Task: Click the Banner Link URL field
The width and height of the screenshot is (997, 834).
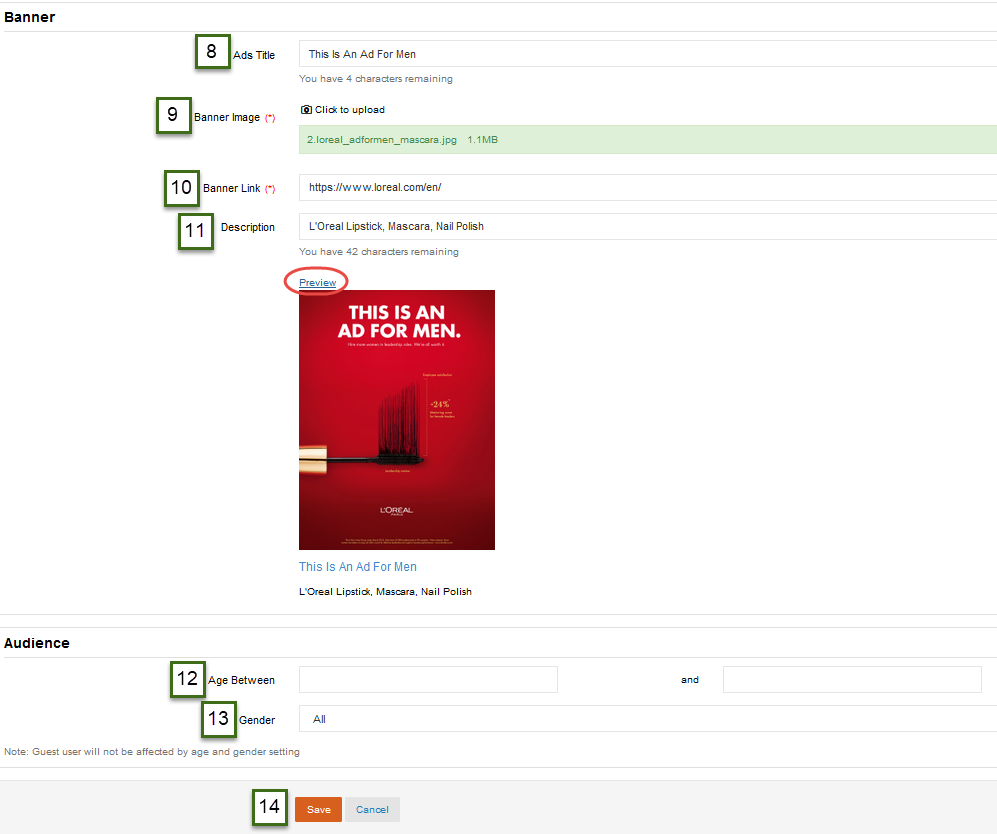Action: (648, 188)
